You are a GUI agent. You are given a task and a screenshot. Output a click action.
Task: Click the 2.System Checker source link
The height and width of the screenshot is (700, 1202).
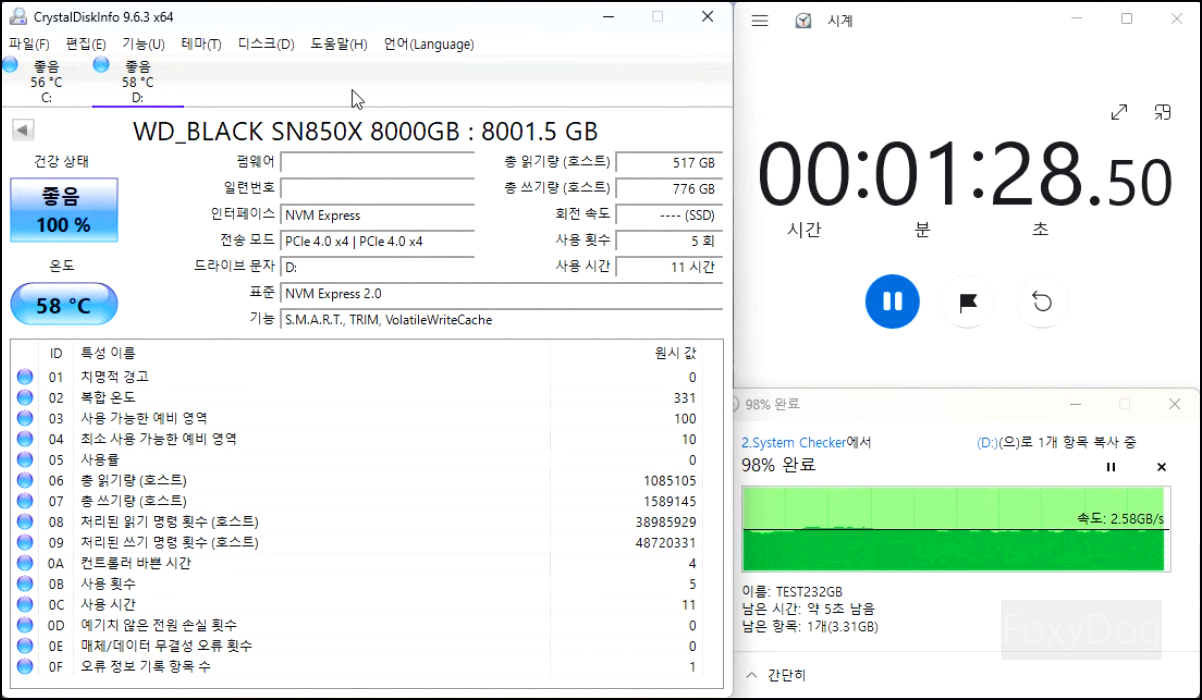(x=793, y=442)
